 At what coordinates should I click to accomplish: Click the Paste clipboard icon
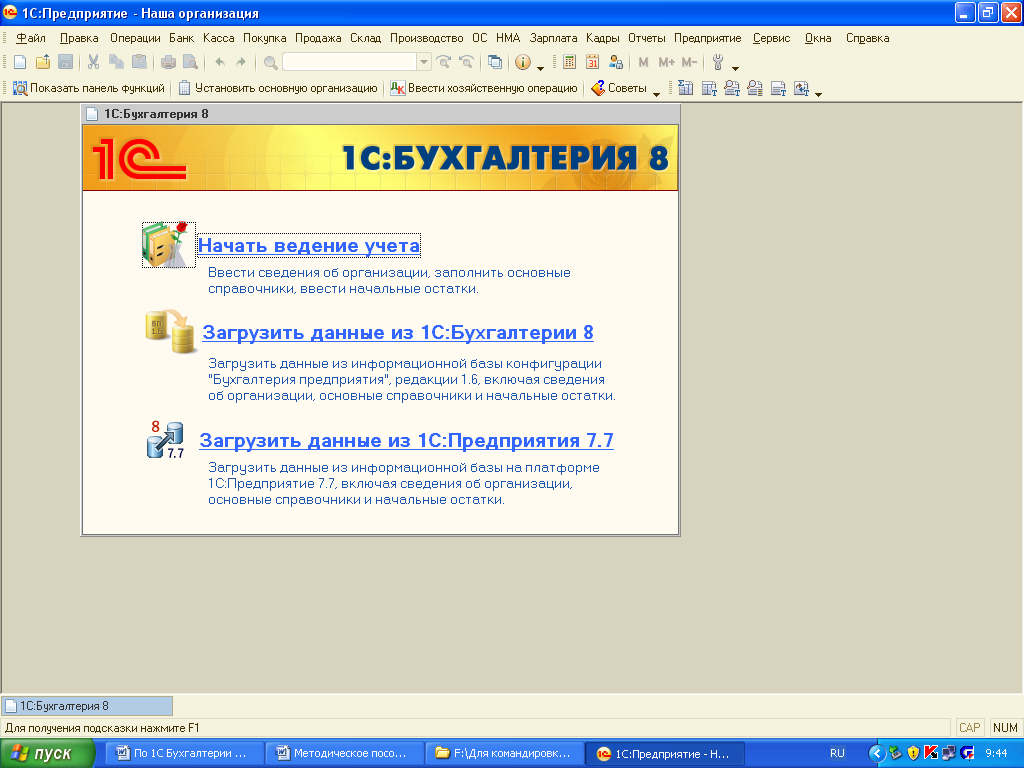139,62
